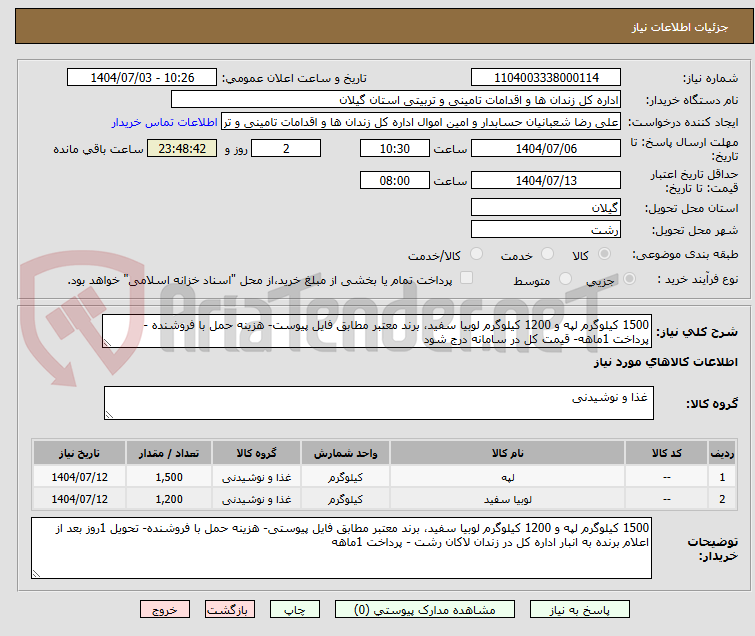Click the resize handle of گروه کالا textarea

click(x=109, y=415)
